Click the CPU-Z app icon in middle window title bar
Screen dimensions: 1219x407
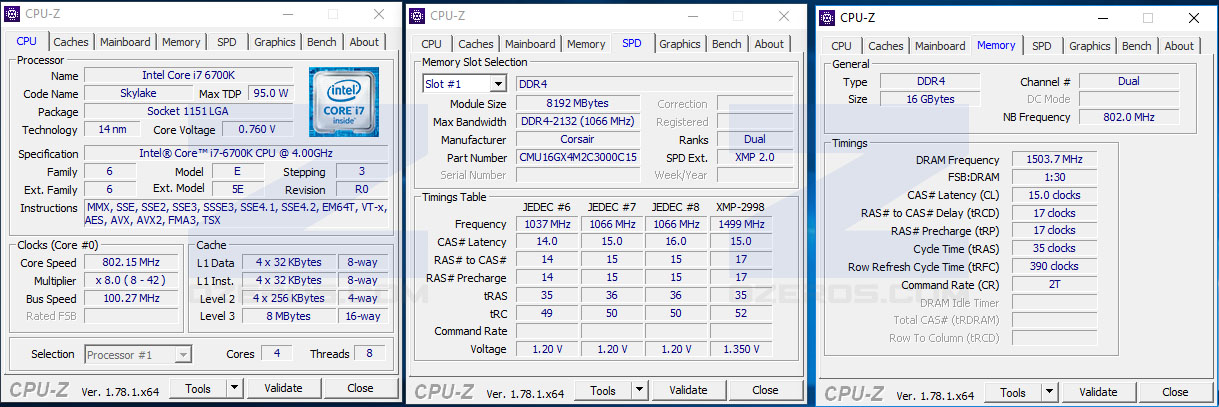[x=419, y=15]
